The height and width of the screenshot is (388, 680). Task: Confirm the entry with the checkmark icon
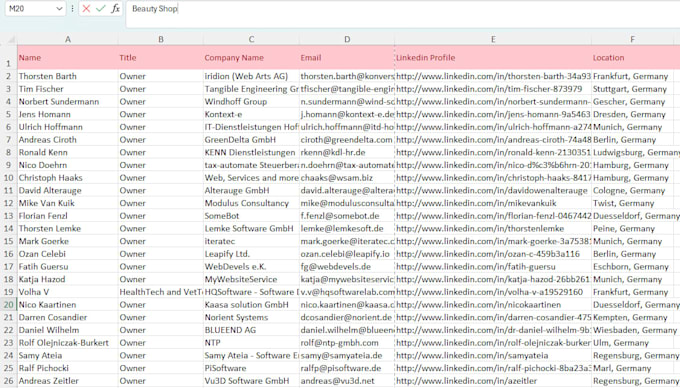[101, 9]
